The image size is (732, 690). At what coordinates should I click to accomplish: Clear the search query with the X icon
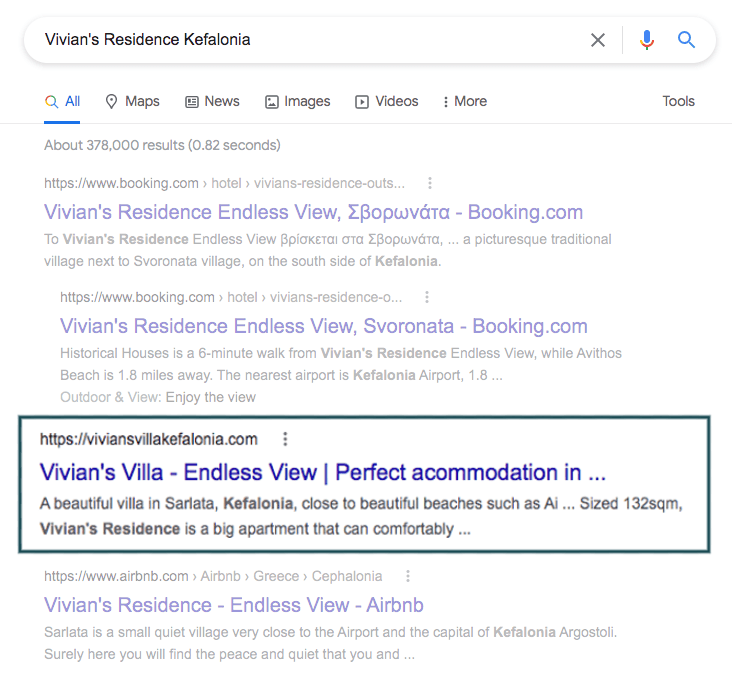(598, 40)
